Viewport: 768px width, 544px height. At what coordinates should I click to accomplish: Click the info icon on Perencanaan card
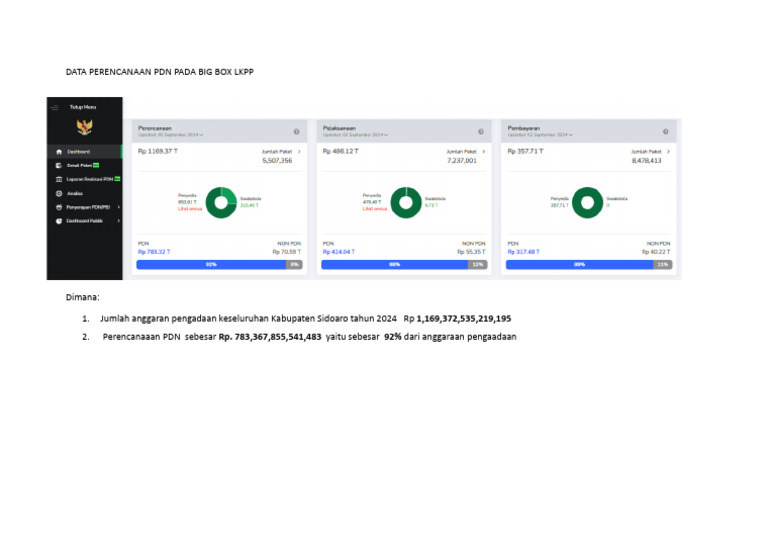(x=296, y=132)
